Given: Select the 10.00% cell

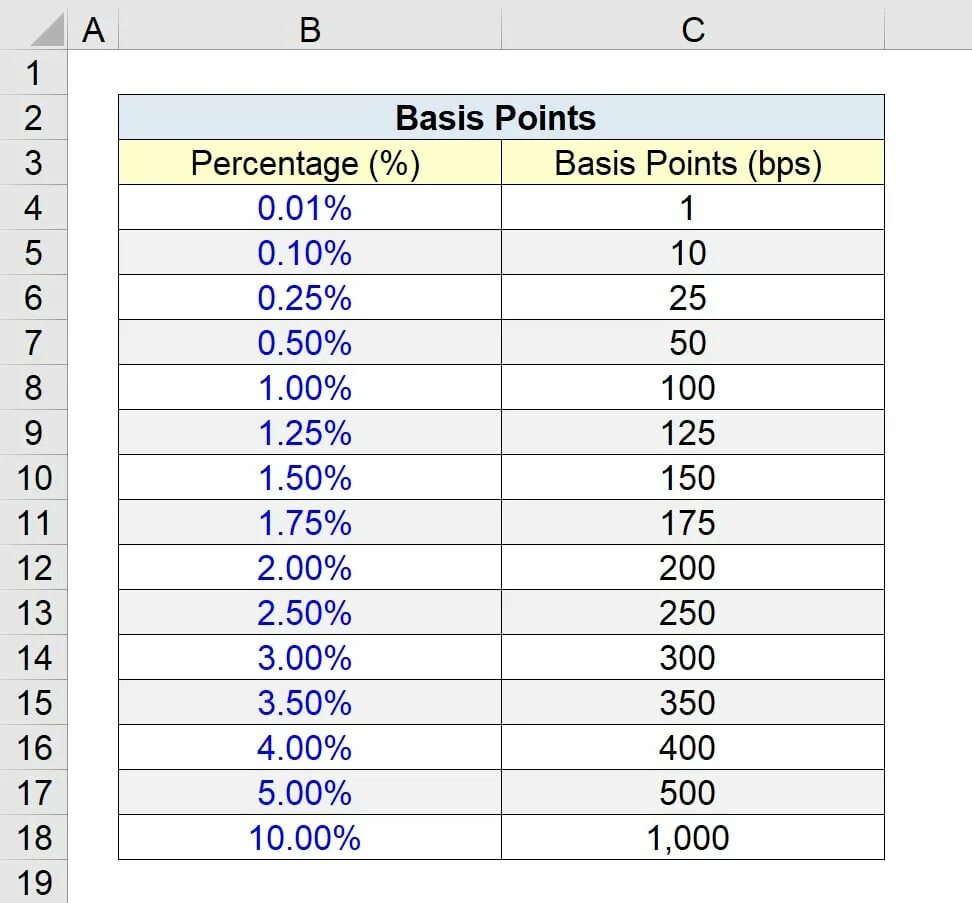Looking at the screenshot, I should click(x=310, y=837).
